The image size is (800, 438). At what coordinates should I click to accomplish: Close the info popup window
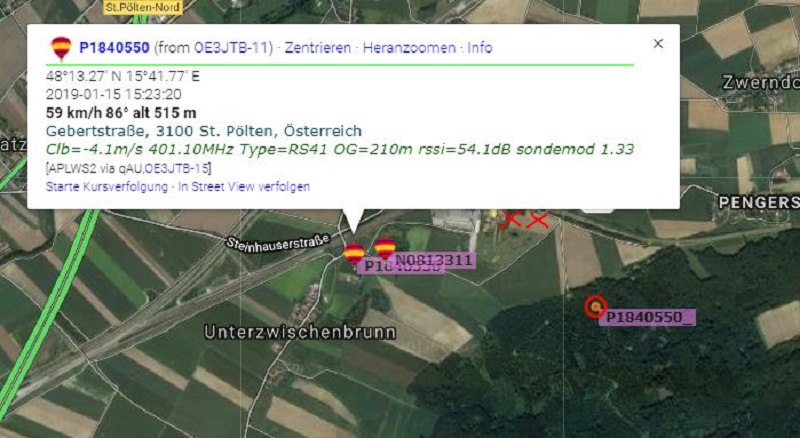pos(658,44)
